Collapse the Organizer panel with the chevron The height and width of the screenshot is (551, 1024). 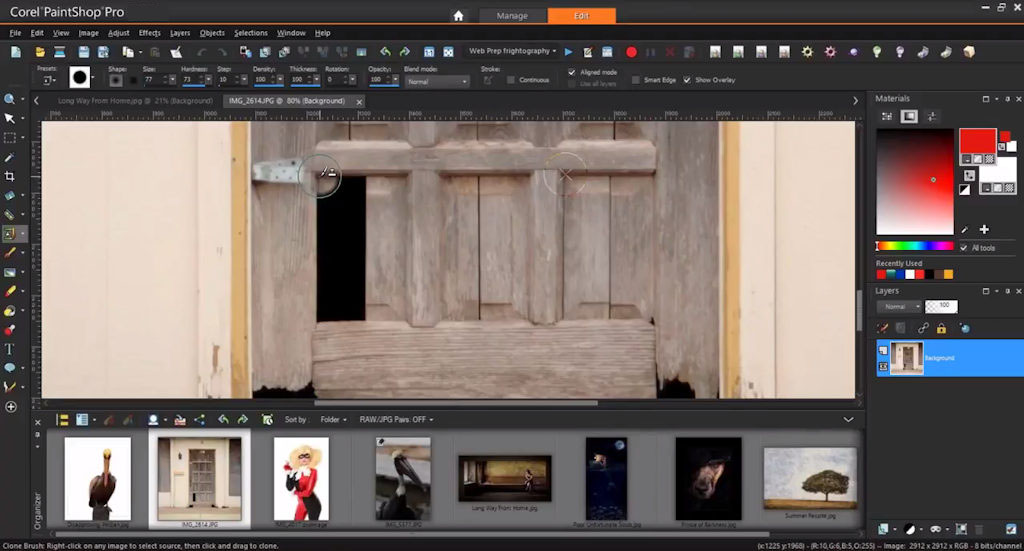(848, 420)
